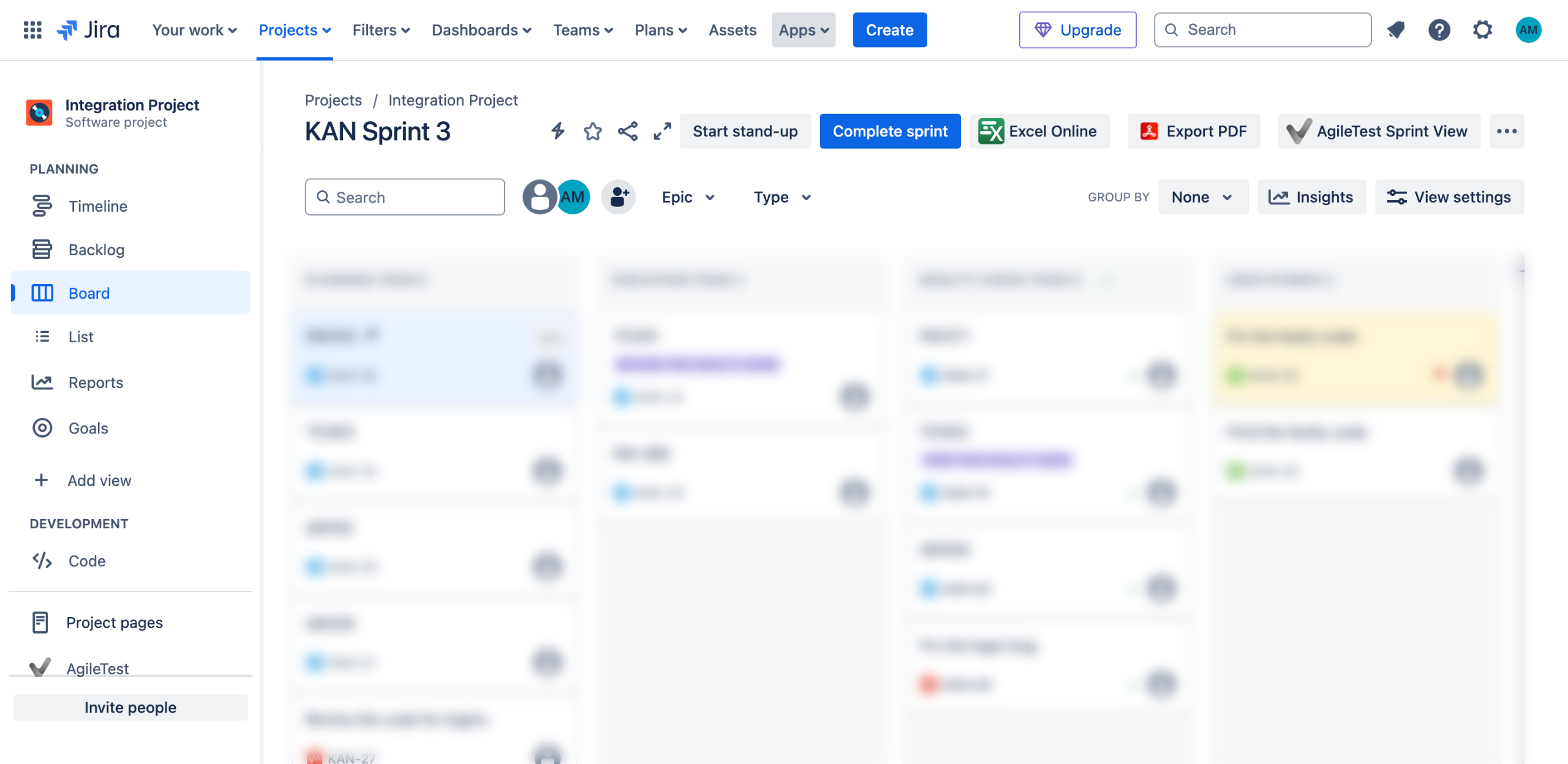Open the Filters menu in top navigation
This screenshot has height=764, width=1568.
click(380, 29)
